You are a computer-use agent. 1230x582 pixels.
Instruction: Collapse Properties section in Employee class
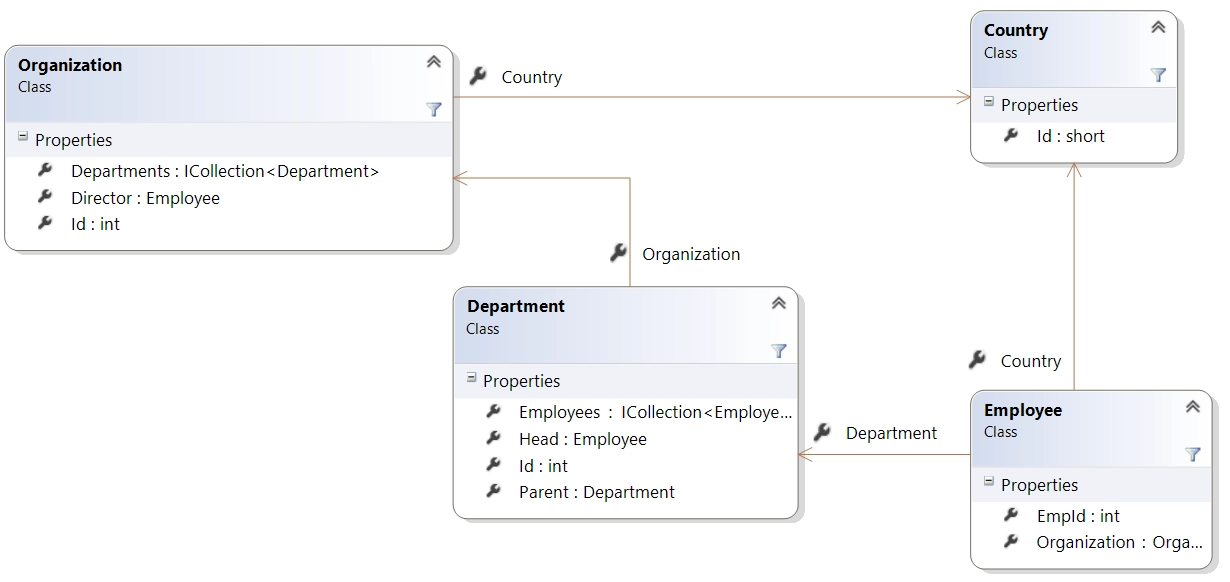pyautogui.click(x=989, y=483)
